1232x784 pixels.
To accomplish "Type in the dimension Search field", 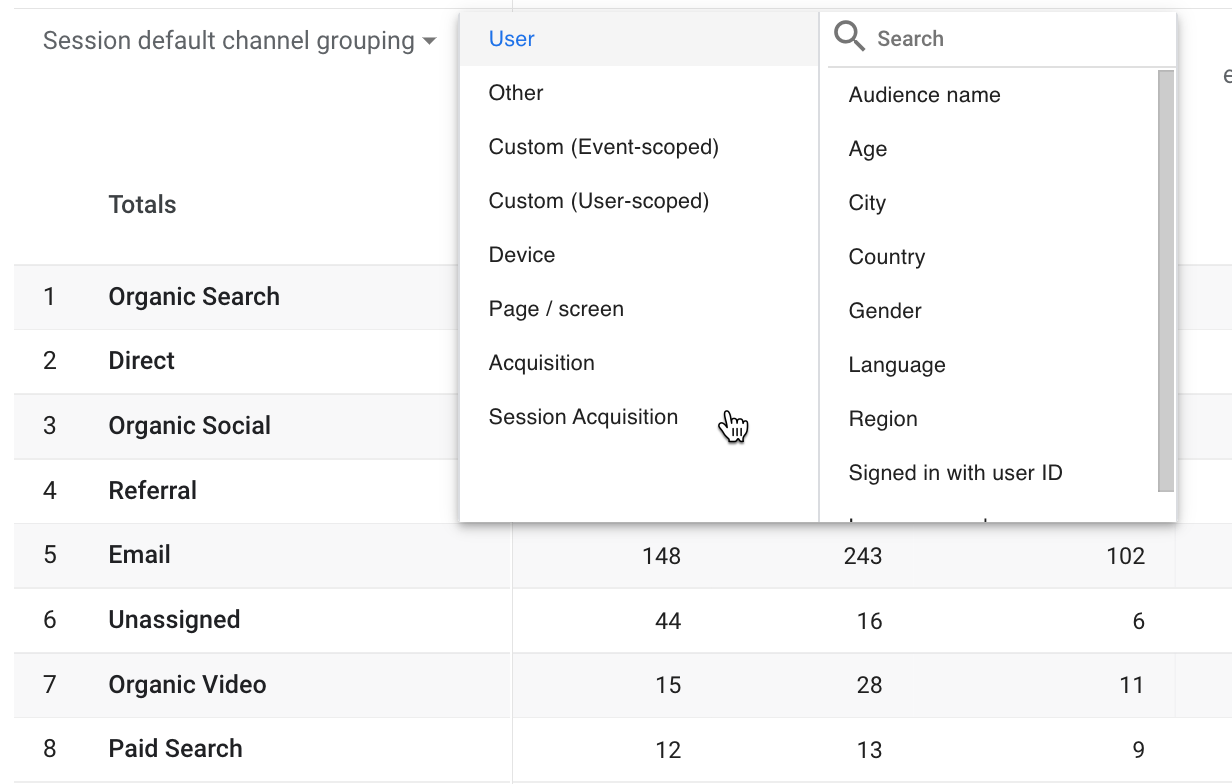I will (1010, 39).
